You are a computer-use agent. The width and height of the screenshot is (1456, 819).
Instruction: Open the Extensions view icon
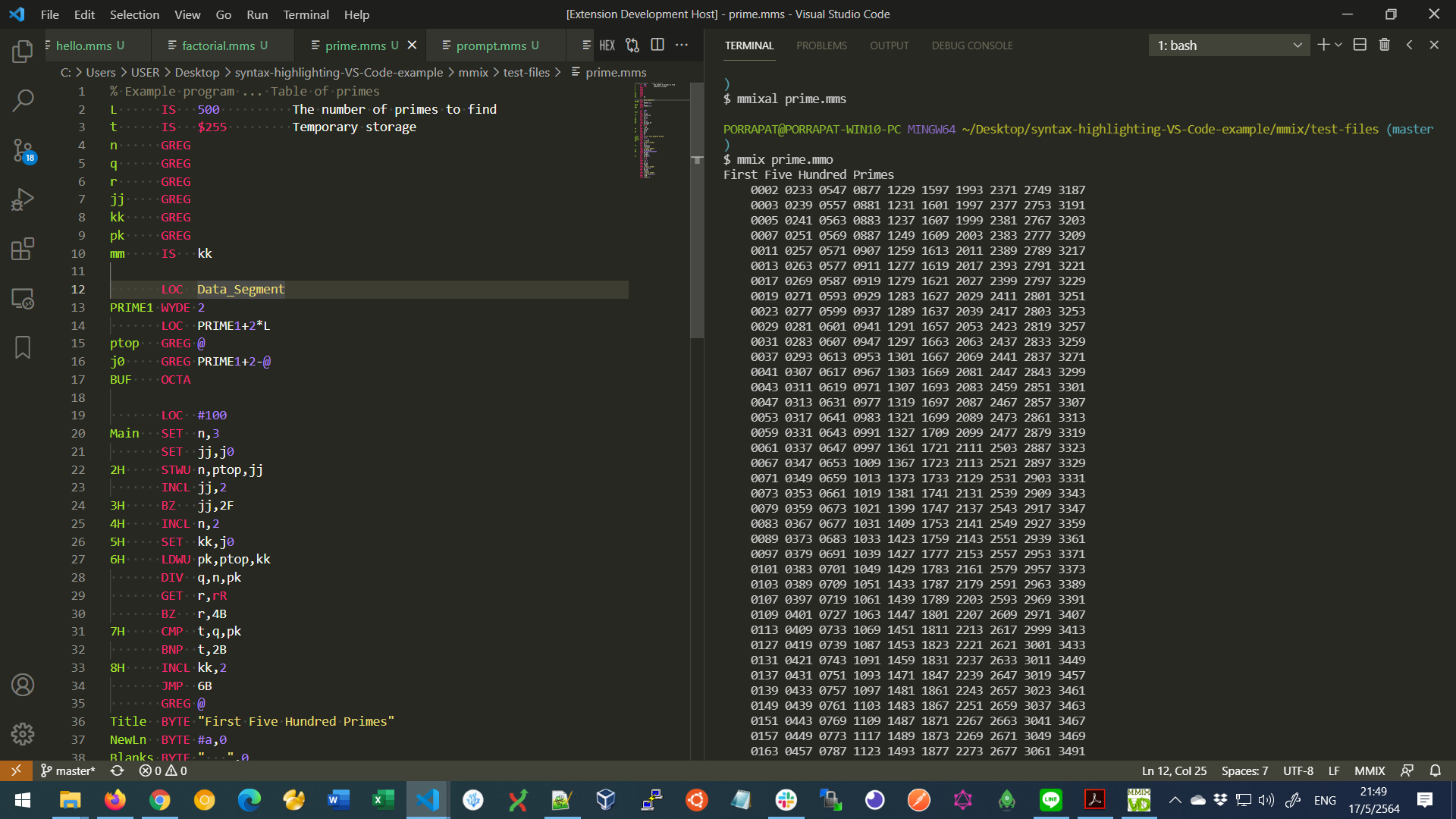(23, 249)
